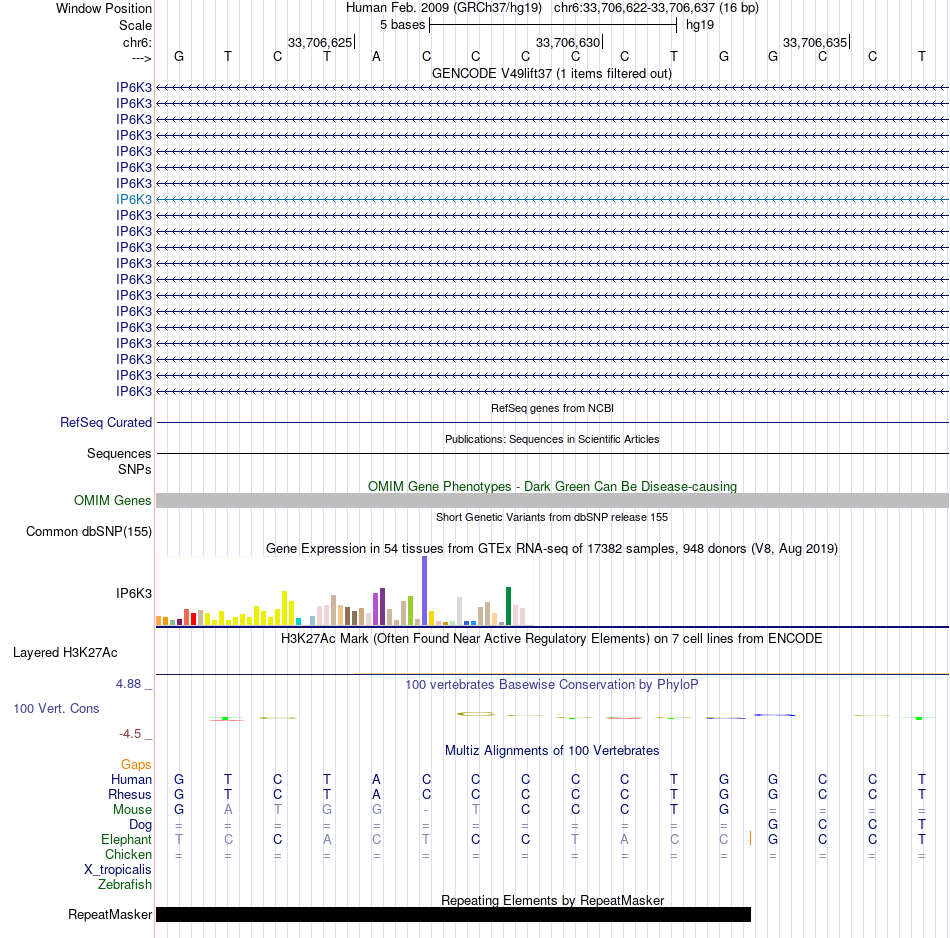
Task: Open the Publications: Sequences in Scientific Articles title
Action: point(552,439)
